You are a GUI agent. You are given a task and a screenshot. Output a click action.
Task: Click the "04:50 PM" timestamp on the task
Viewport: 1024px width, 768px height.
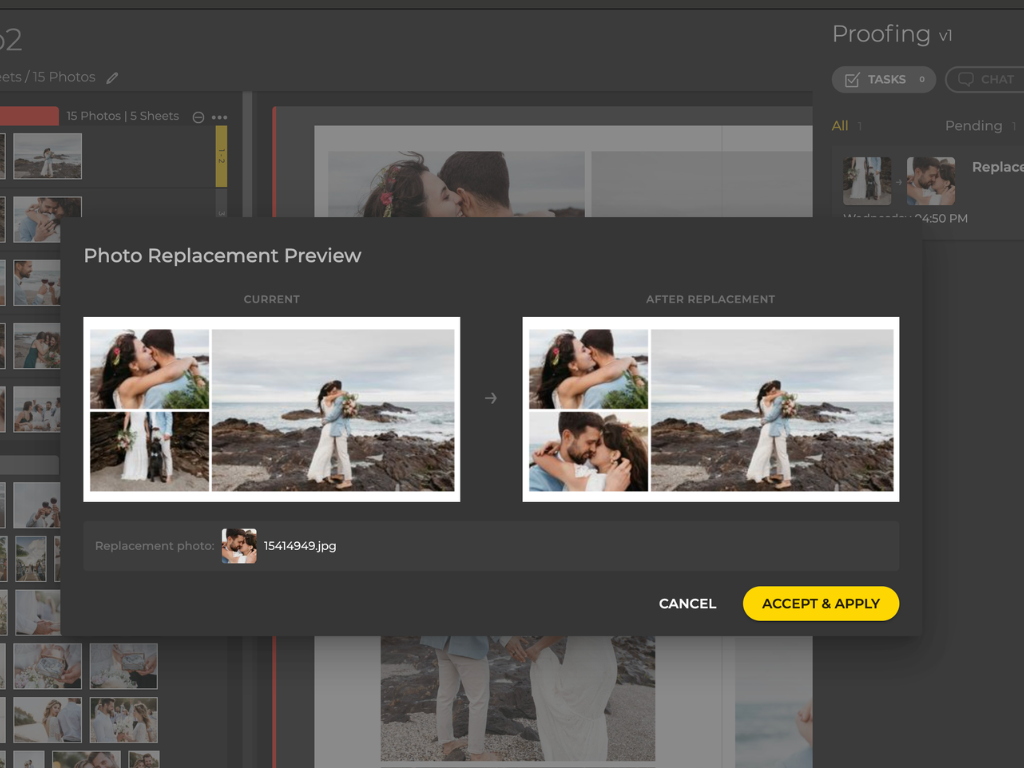click(x=941, y=218)
